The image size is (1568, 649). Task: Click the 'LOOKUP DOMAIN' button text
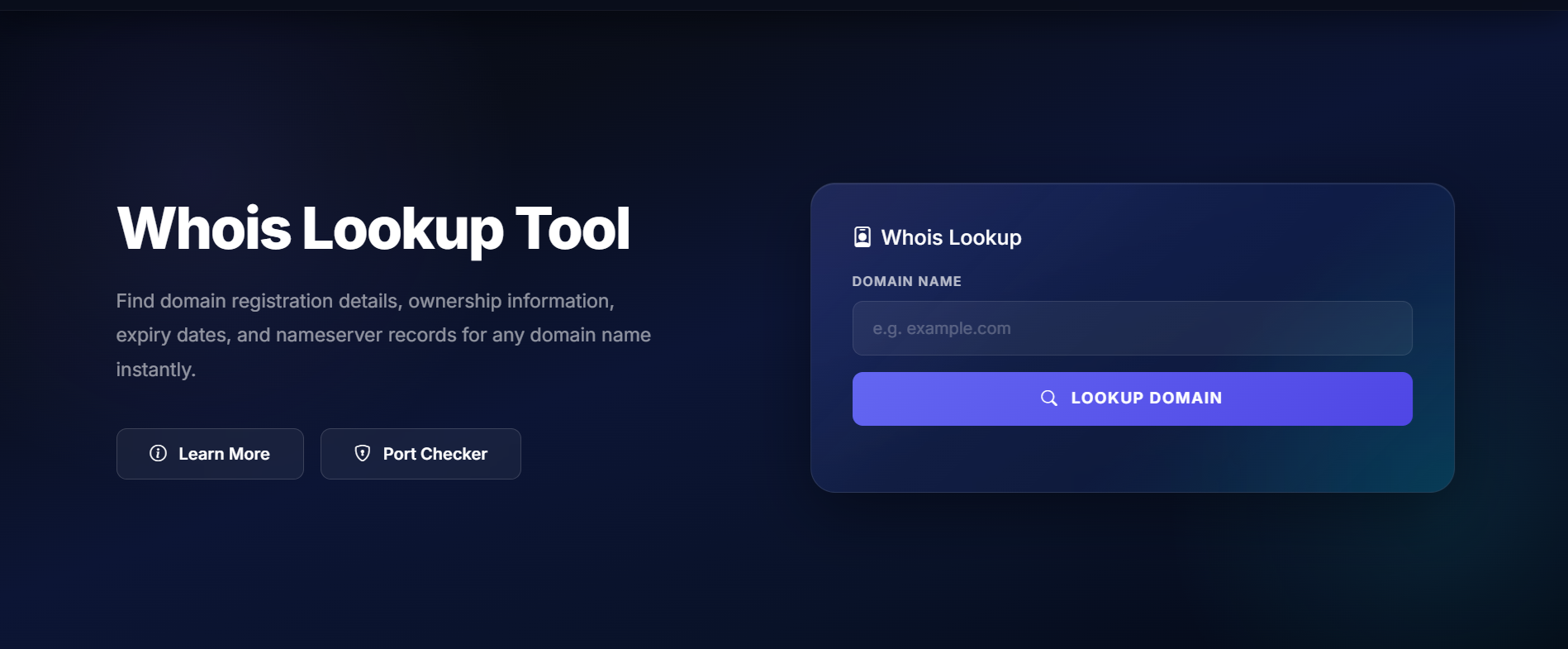1146,398
